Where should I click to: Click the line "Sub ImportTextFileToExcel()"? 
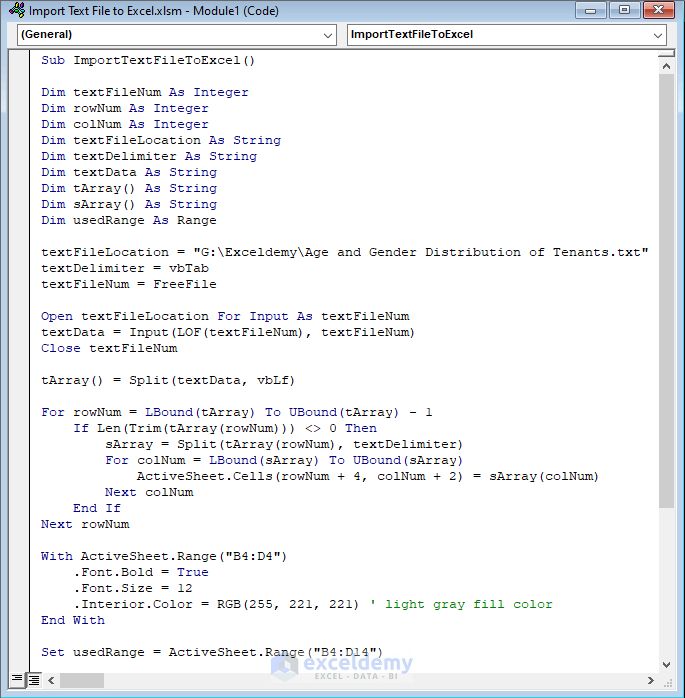pyautogui.click(x=148, y=60)
